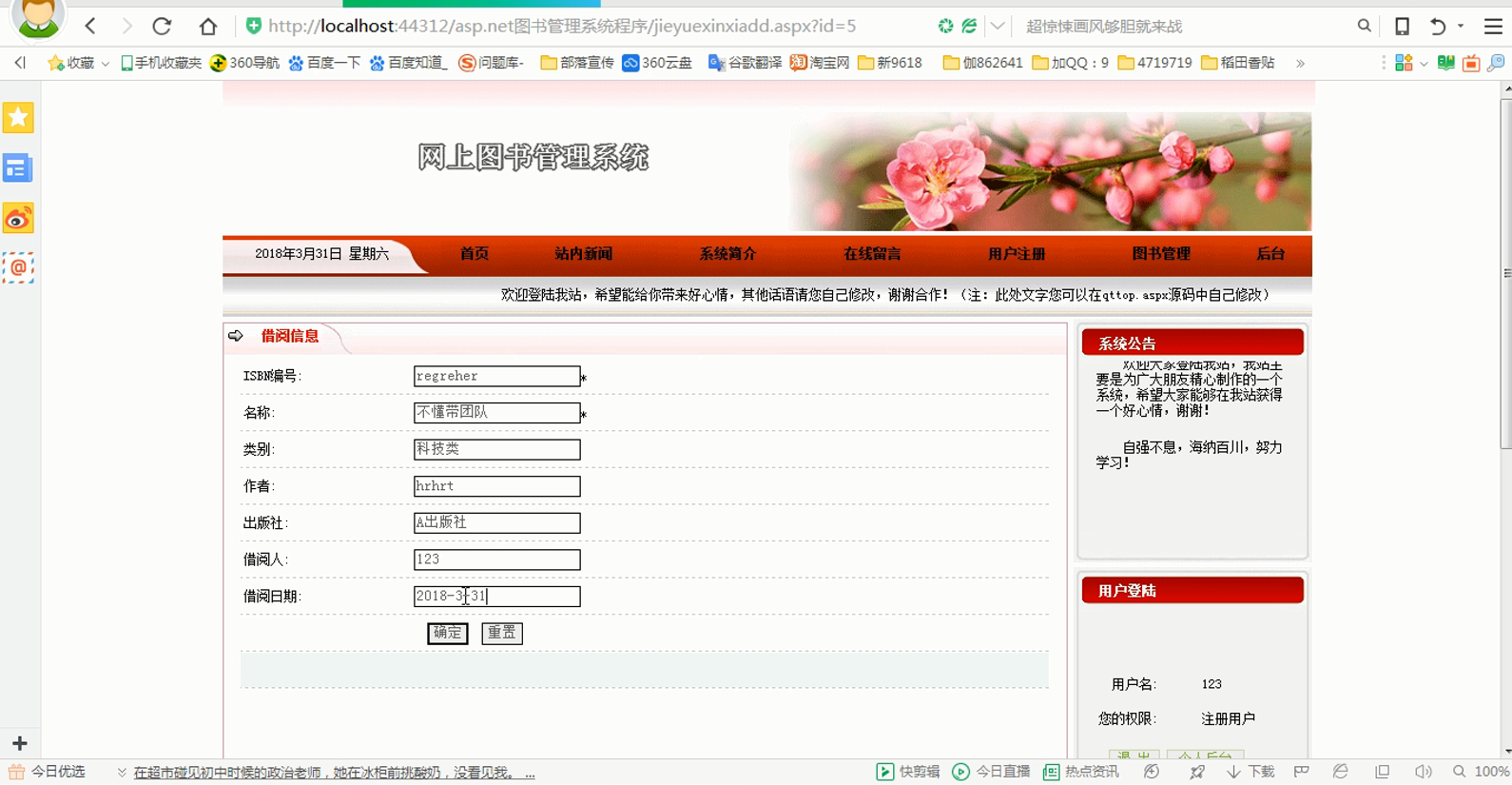Click the search magnifier in the search box
This screenshot has width=1512, height=785.
[1364, 26]
